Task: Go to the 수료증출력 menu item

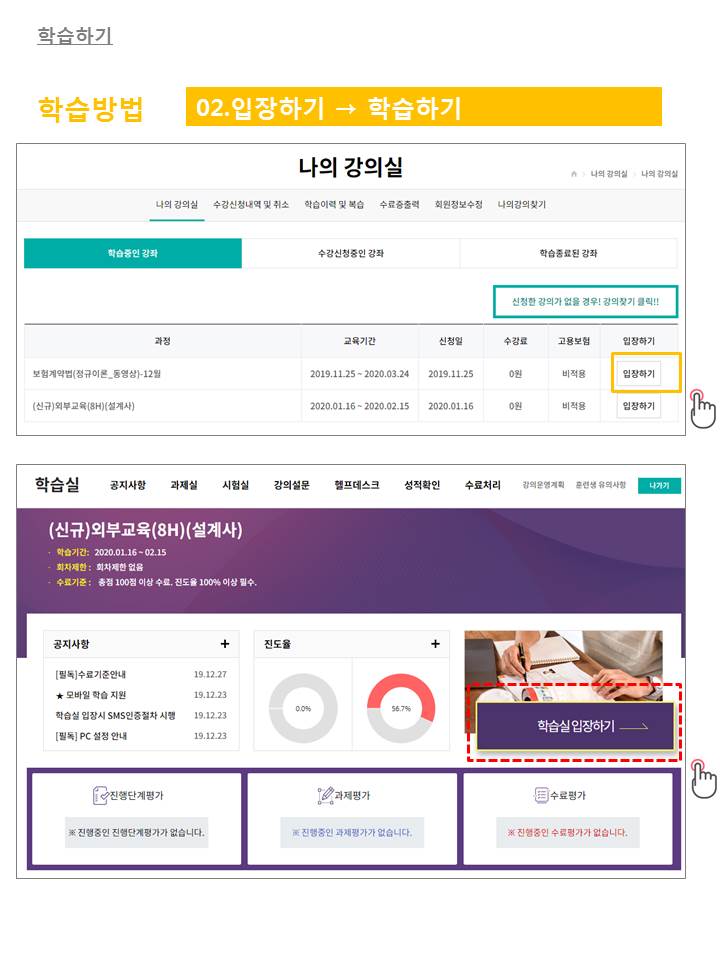Action: coord(400,205)
